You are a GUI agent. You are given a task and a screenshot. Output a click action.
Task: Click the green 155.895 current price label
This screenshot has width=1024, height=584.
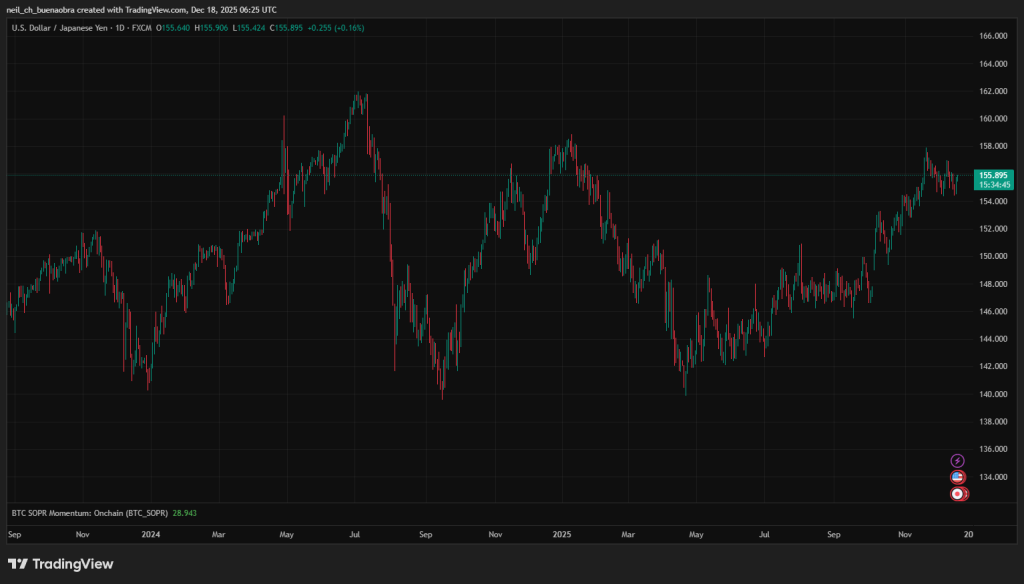[993, 174]
